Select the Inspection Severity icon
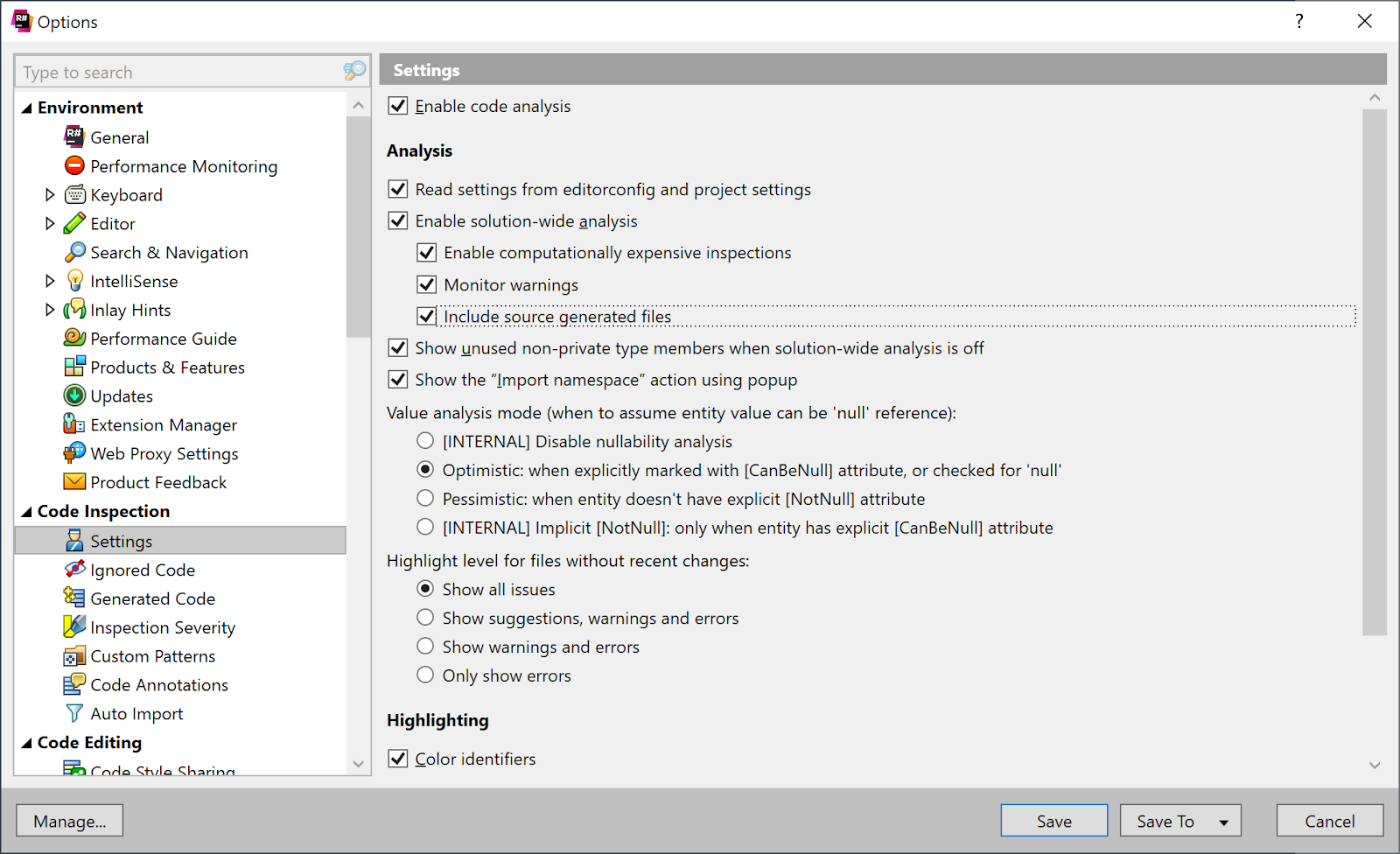 [x=74, y=626]
